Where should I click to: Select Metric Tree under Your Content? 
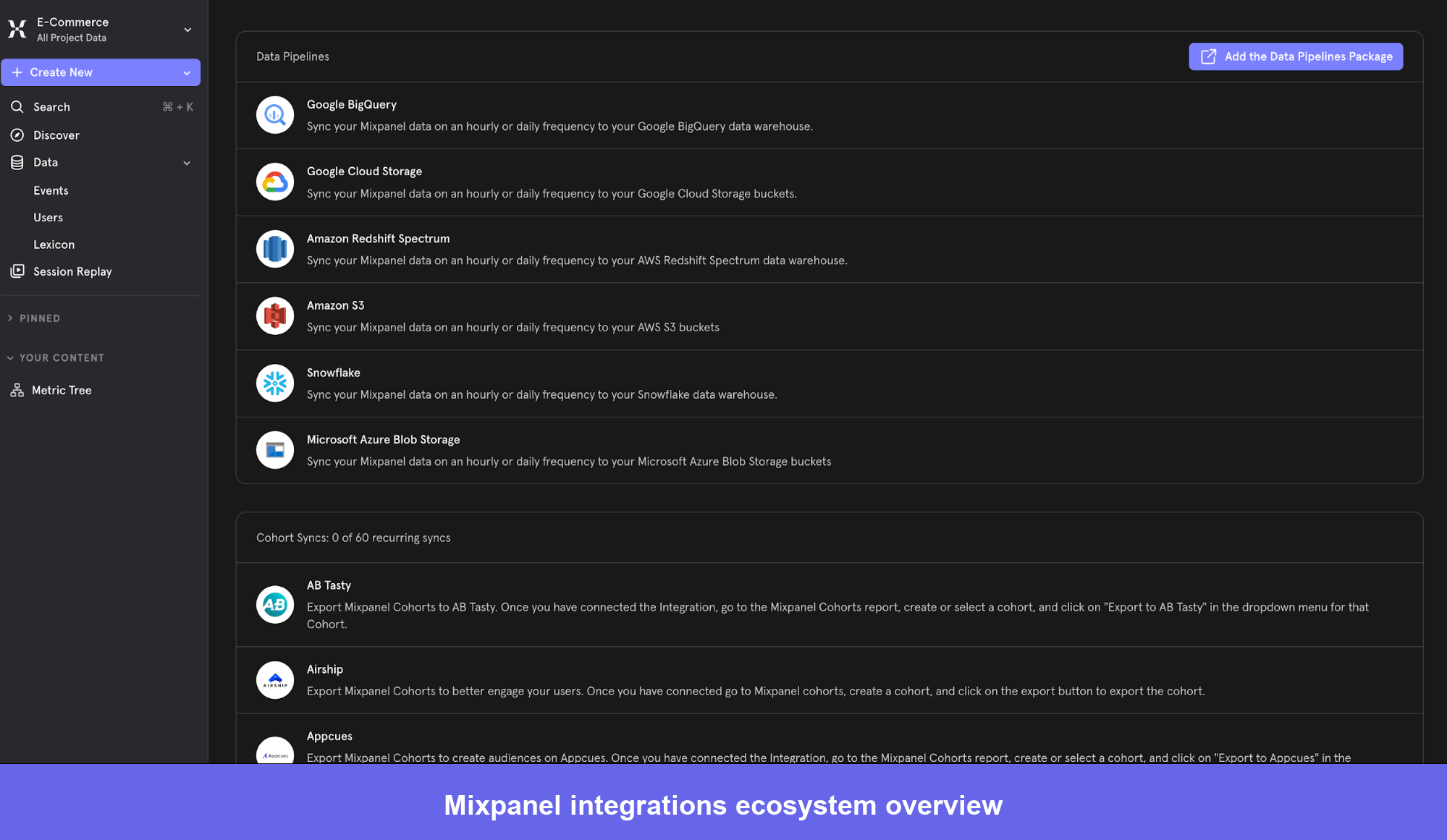click(61, 389)
